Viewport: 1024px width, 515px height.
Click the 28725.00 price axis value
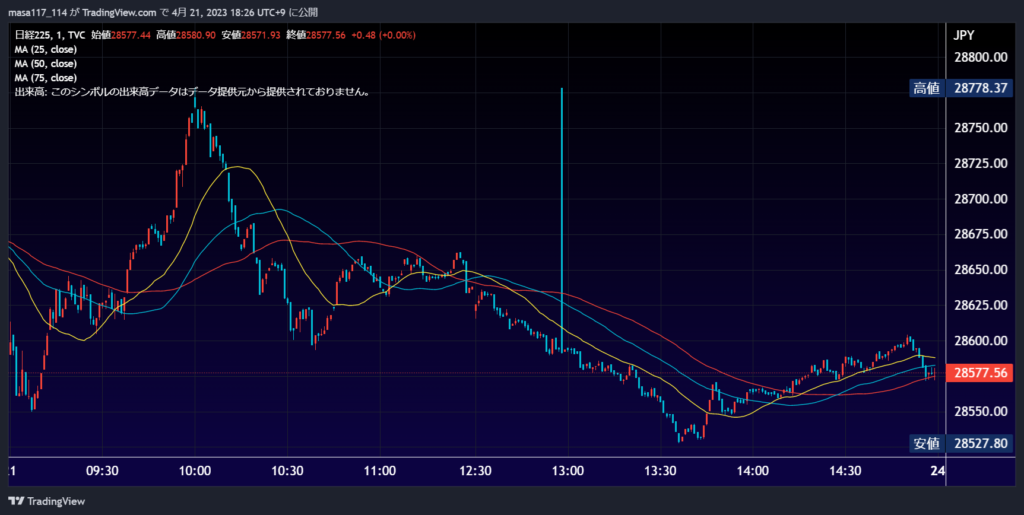[981, 163]
